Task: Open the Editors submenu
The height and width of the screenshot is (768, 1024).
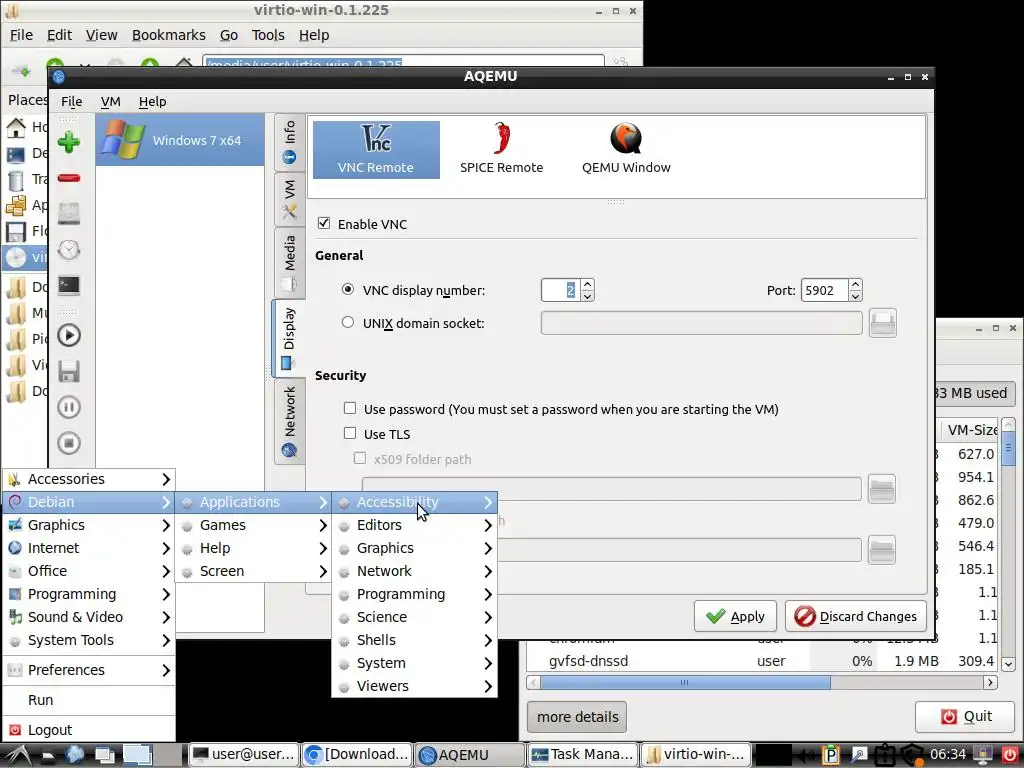Action: click(x=415, y=525)
